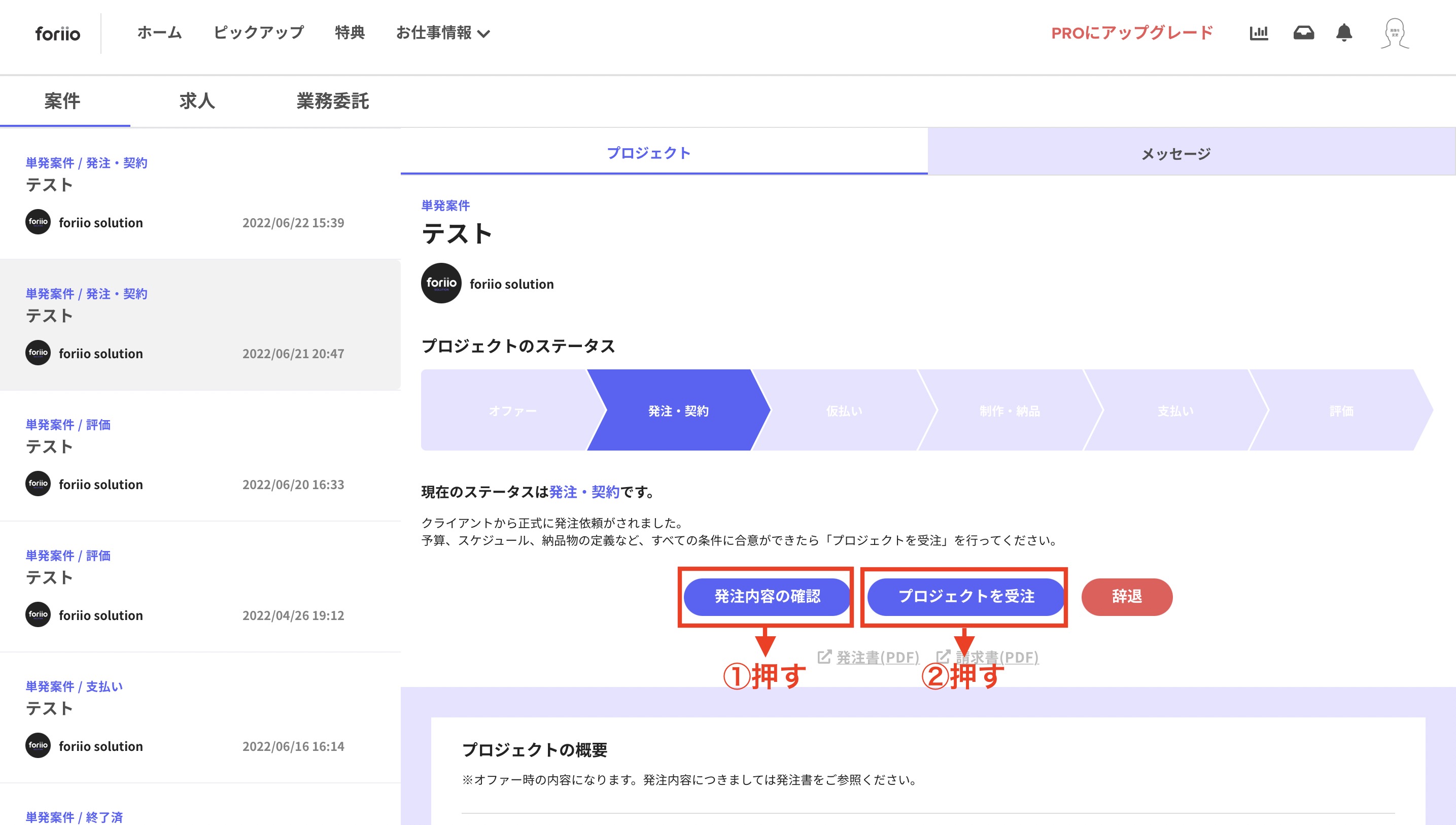Open the 支払い project dated 2022/06/16 16:14
Screen dimensions: 1456x825
click(200, 717)
